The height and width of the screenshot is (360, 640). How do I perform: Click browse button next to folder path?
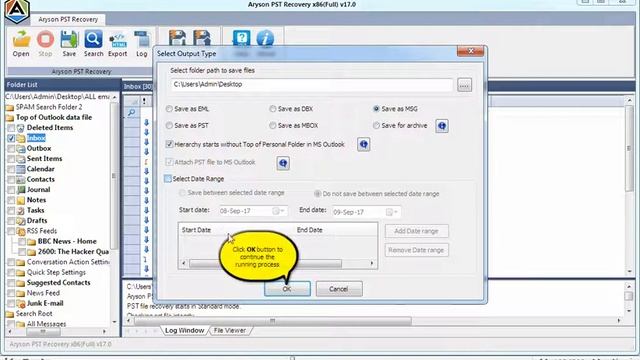pos(464,85)
